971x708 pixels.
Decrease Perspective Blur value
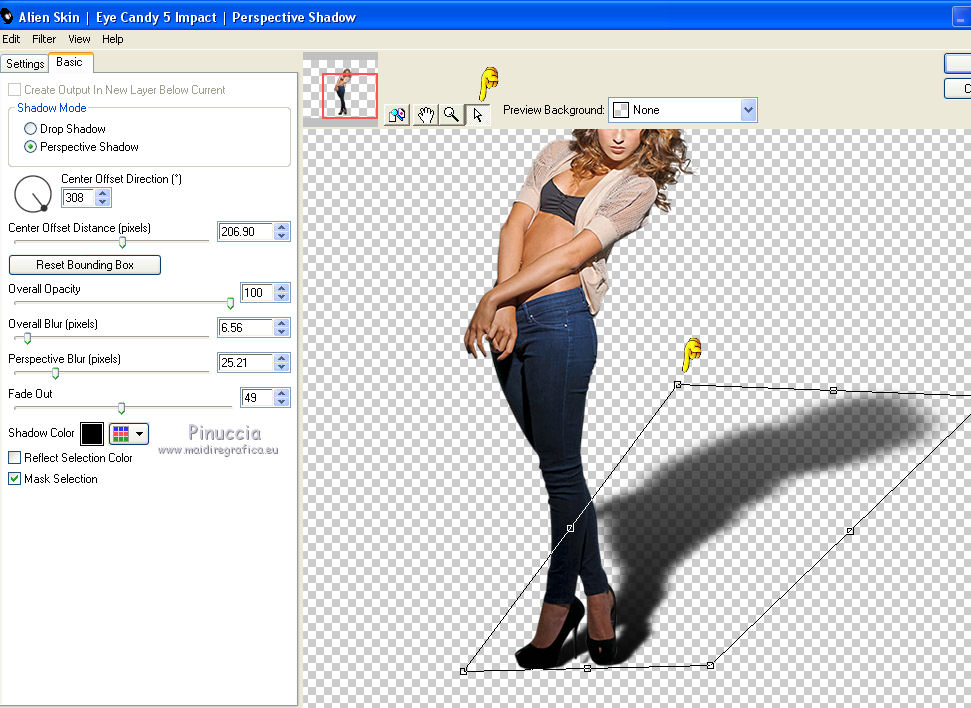[x=282, y=367]
